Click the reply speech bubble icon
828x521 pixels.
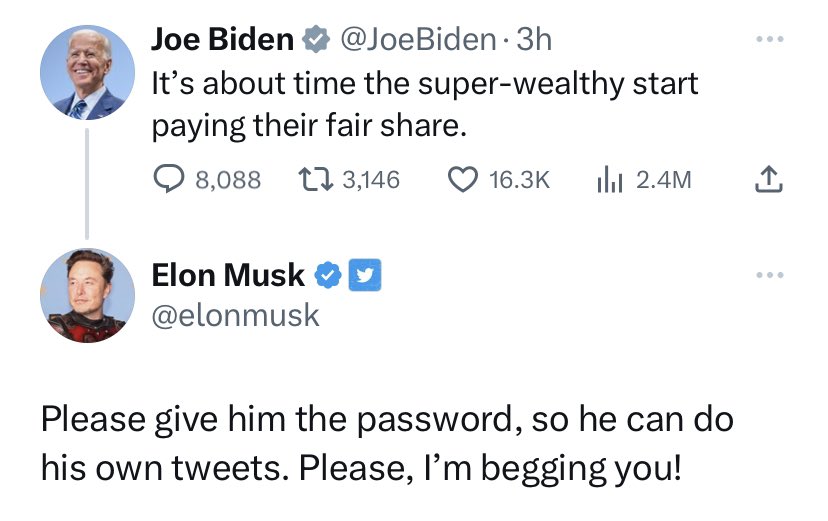tap(170, 180)
